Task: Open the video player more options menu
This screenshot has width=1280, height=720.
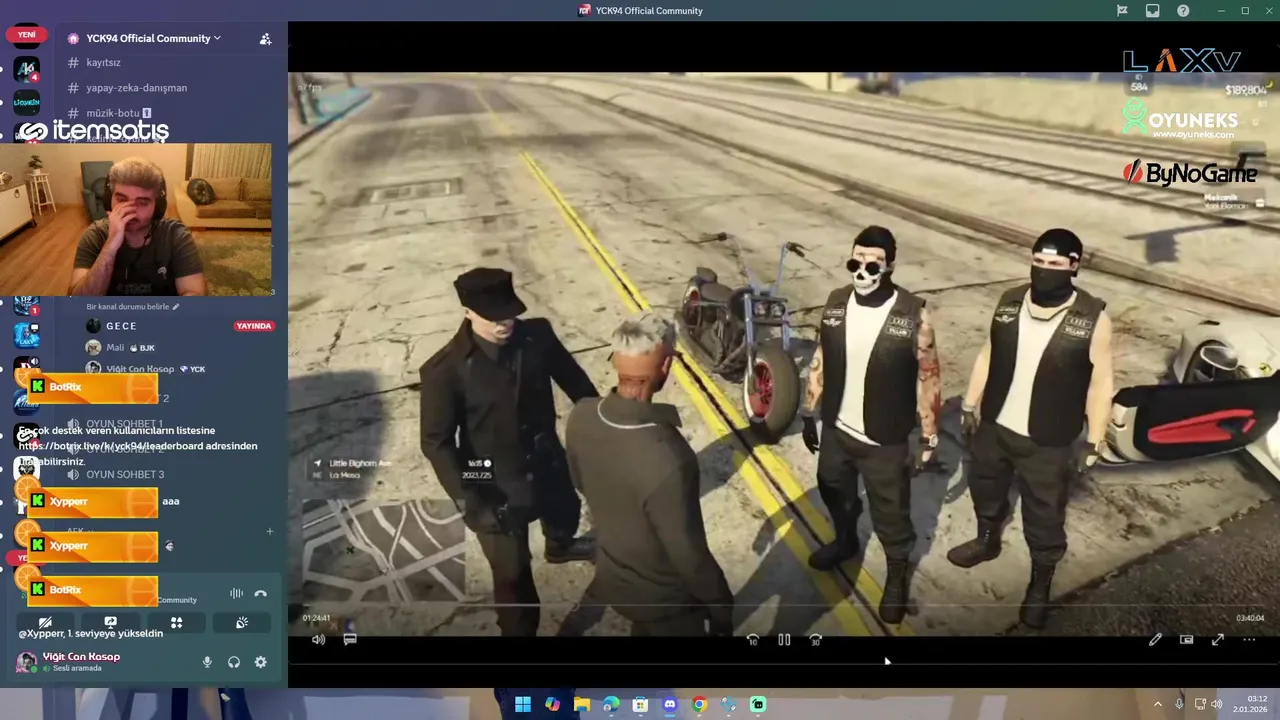Action: tap(1249, 640)
